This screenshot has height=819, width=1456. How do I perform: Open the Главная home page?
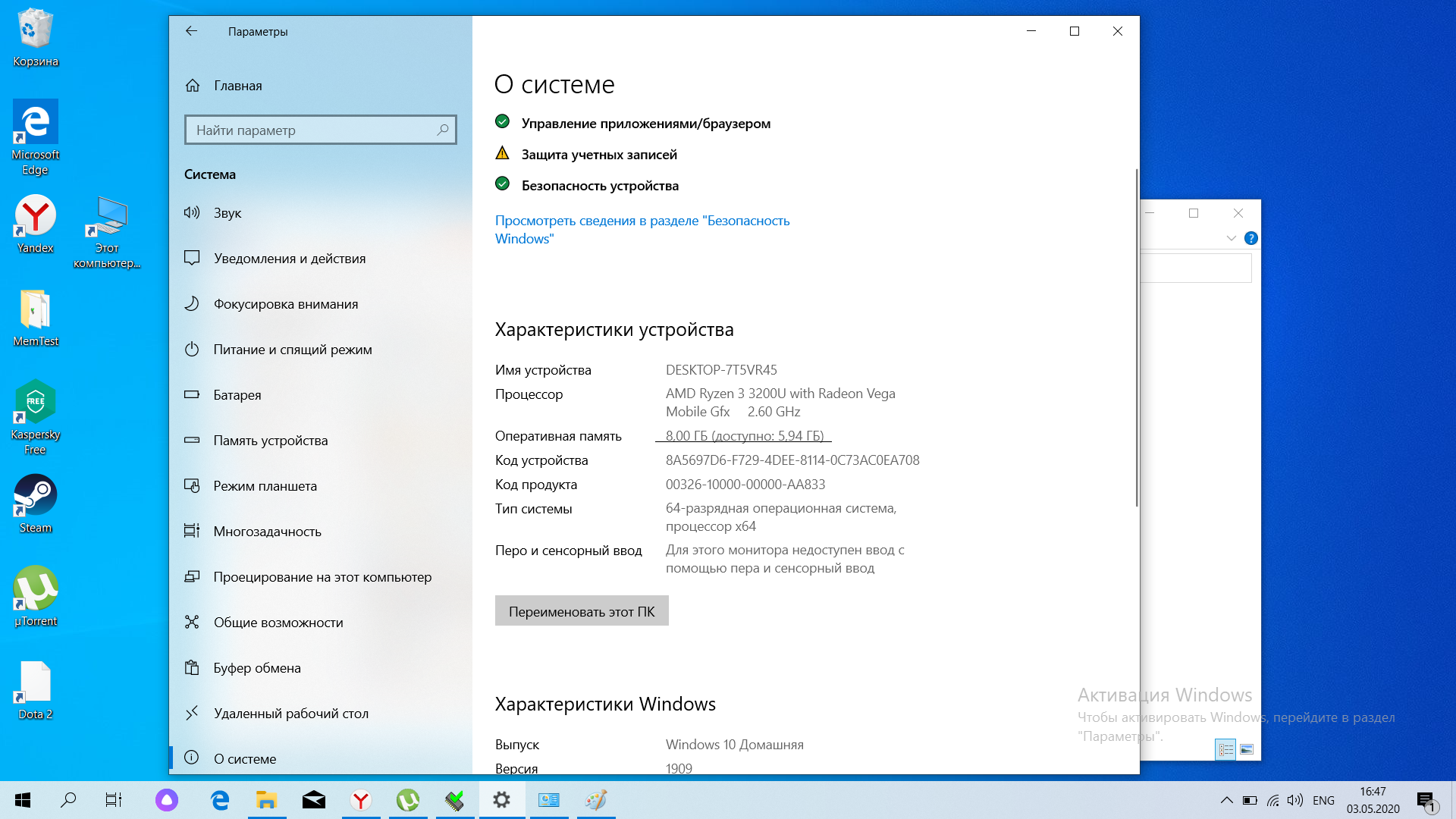(237, 86)
